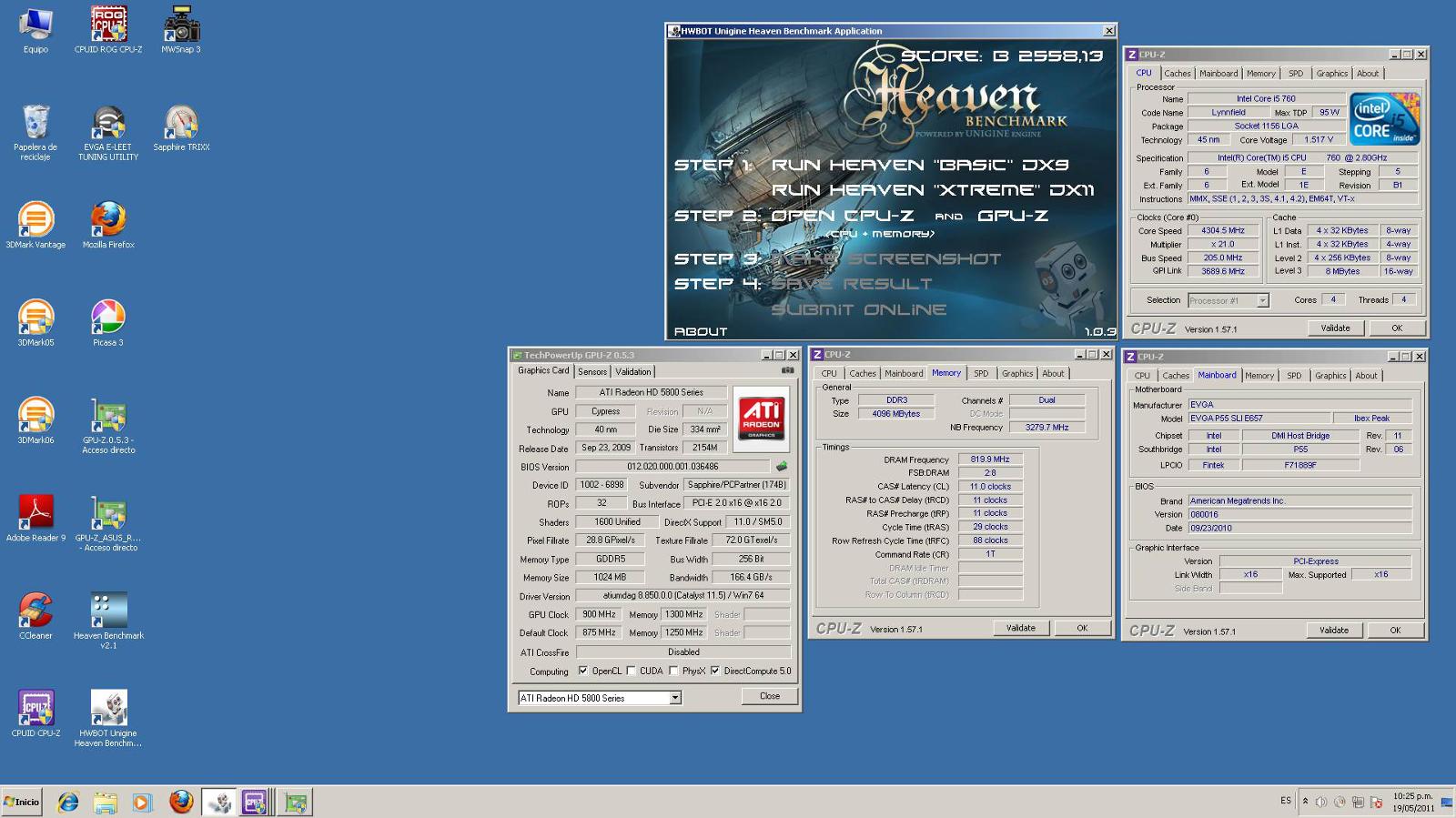Open SPD tab in memory CPU-Z window
The height and width of the screenshot is (818, 1456).
point(981,373)
